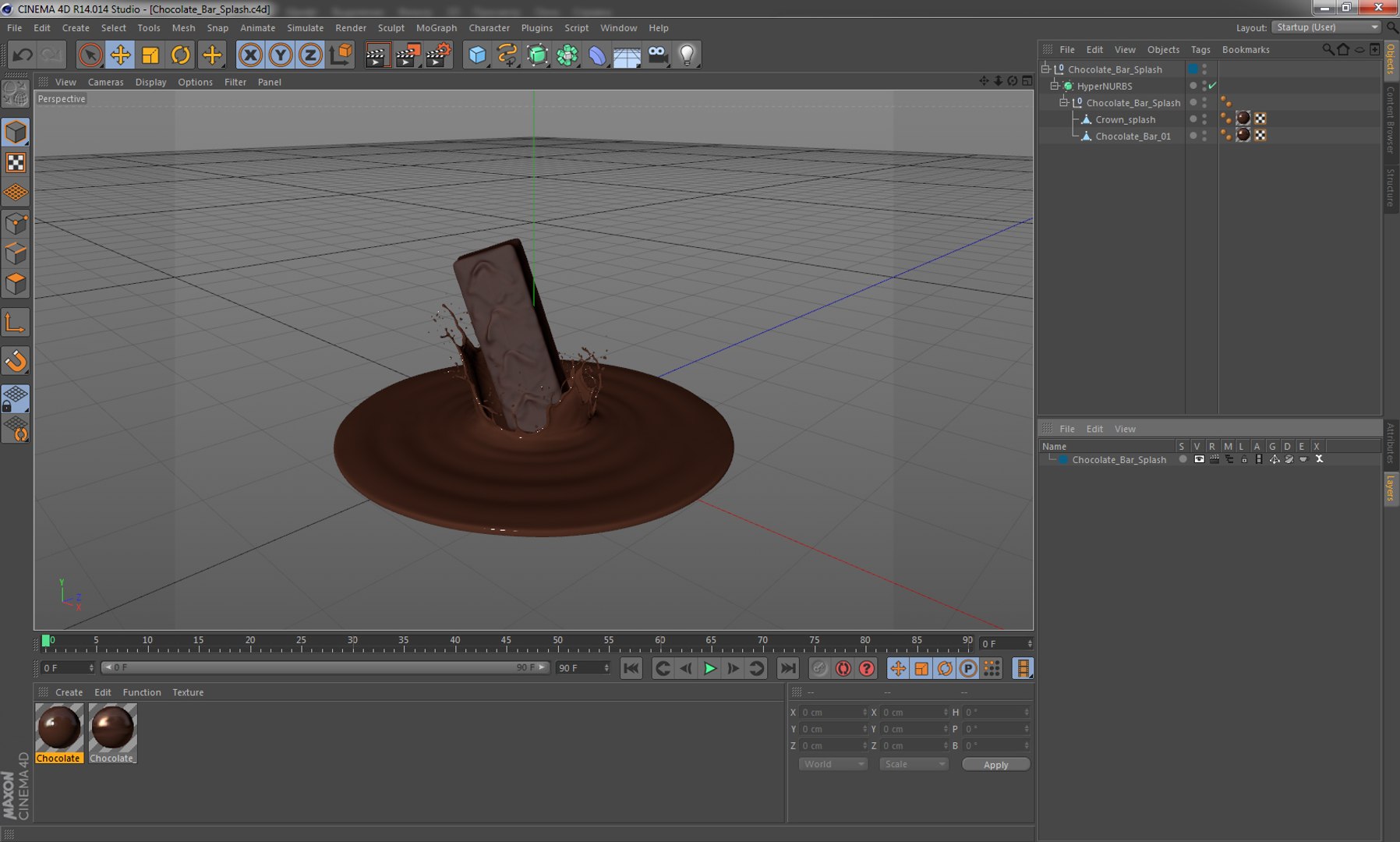
Task: Click Record Active Objects key icon
Action: pyautogui.click(x=819, y=668)
